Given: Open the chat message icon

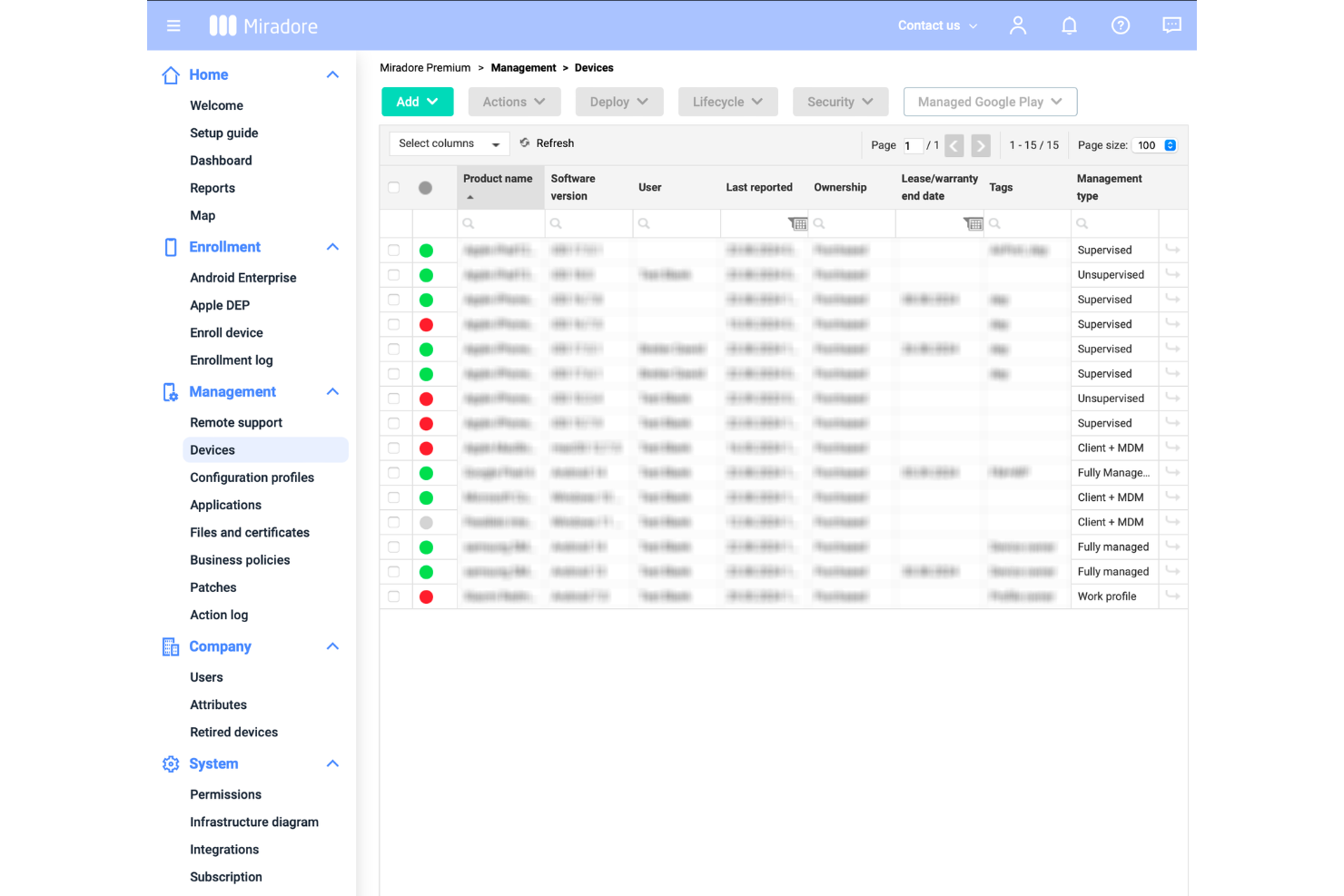Looking at the screenshot, I should click(x=1172, y=25).
